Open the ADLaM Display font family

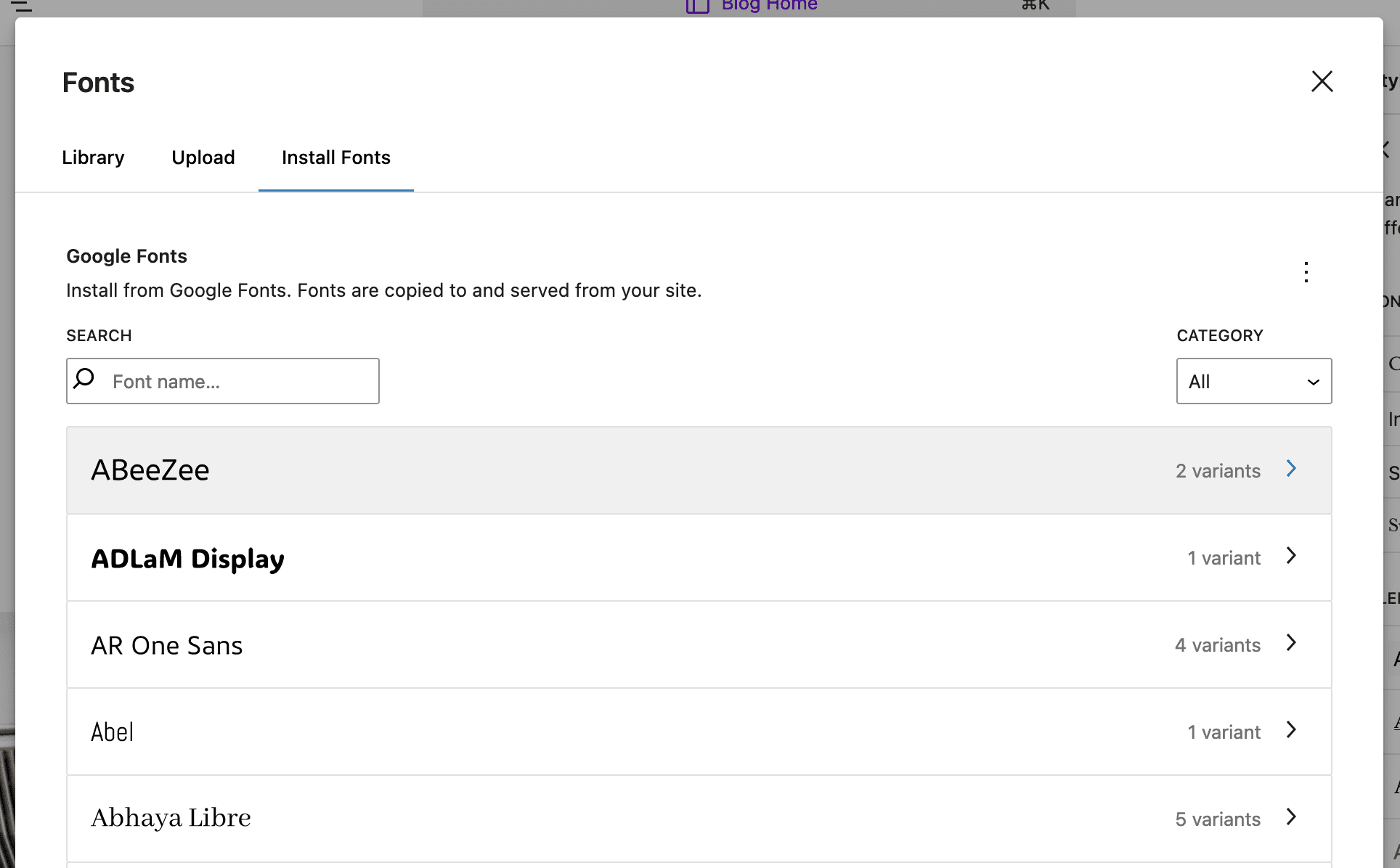click(x=187, y=558)
